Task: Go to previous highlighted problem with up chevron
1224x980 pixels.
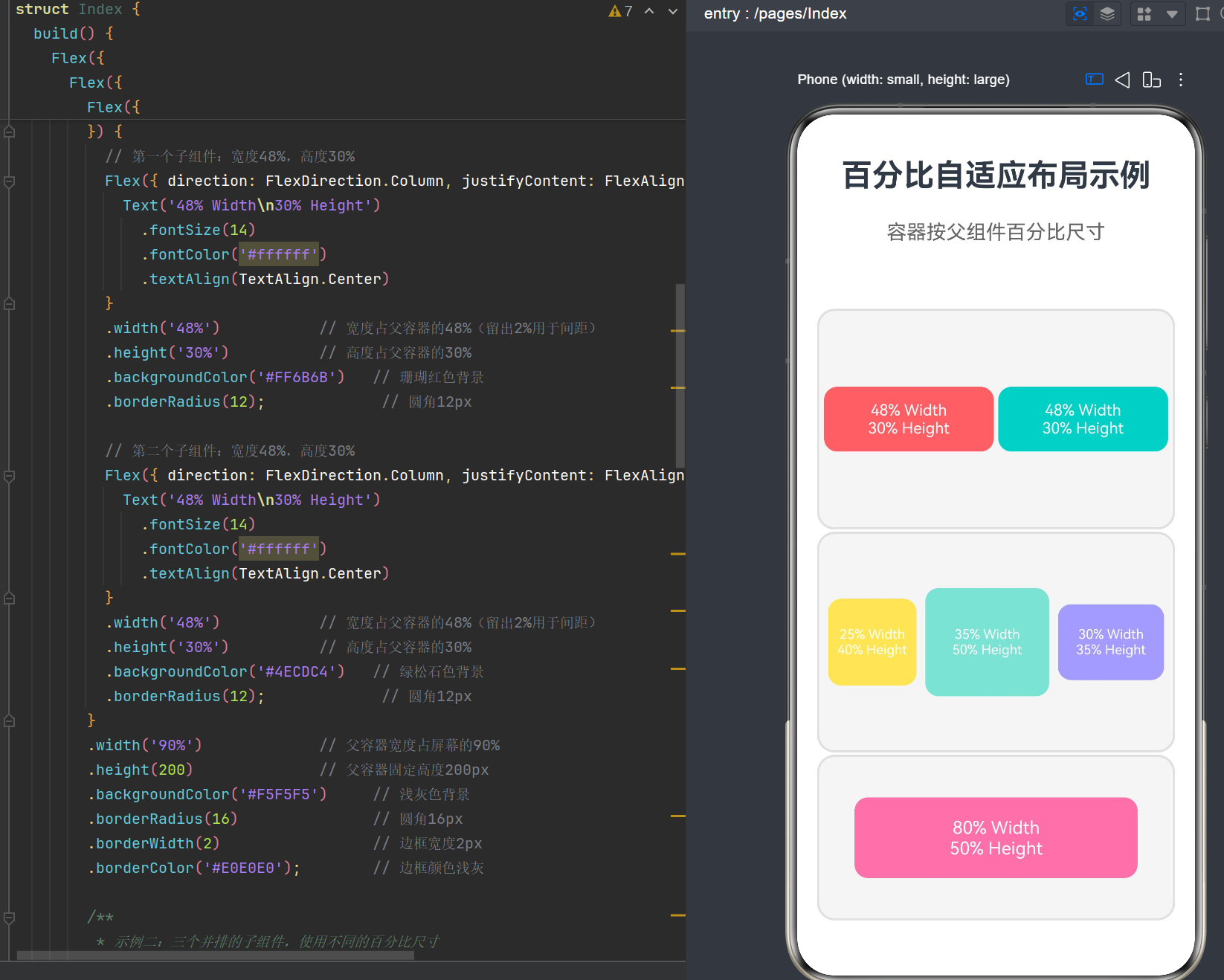Action: click(x=649, y=11)
